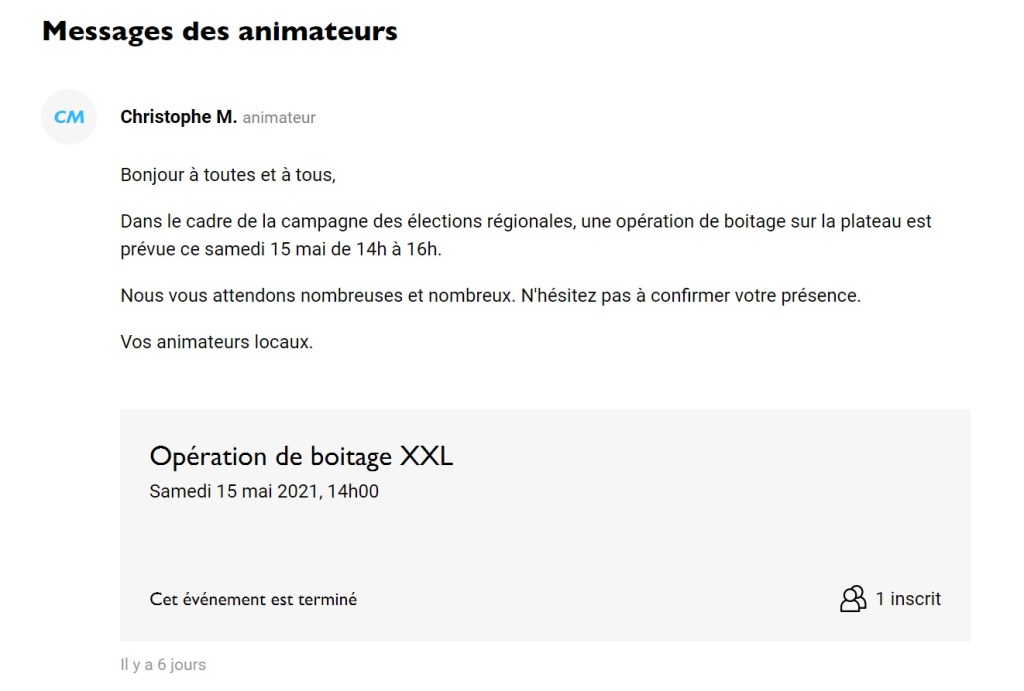Click the "Il y a 6 jours" timestamp
The height and width of the screenshot is (691, 1024).
[x=162, y=664]
